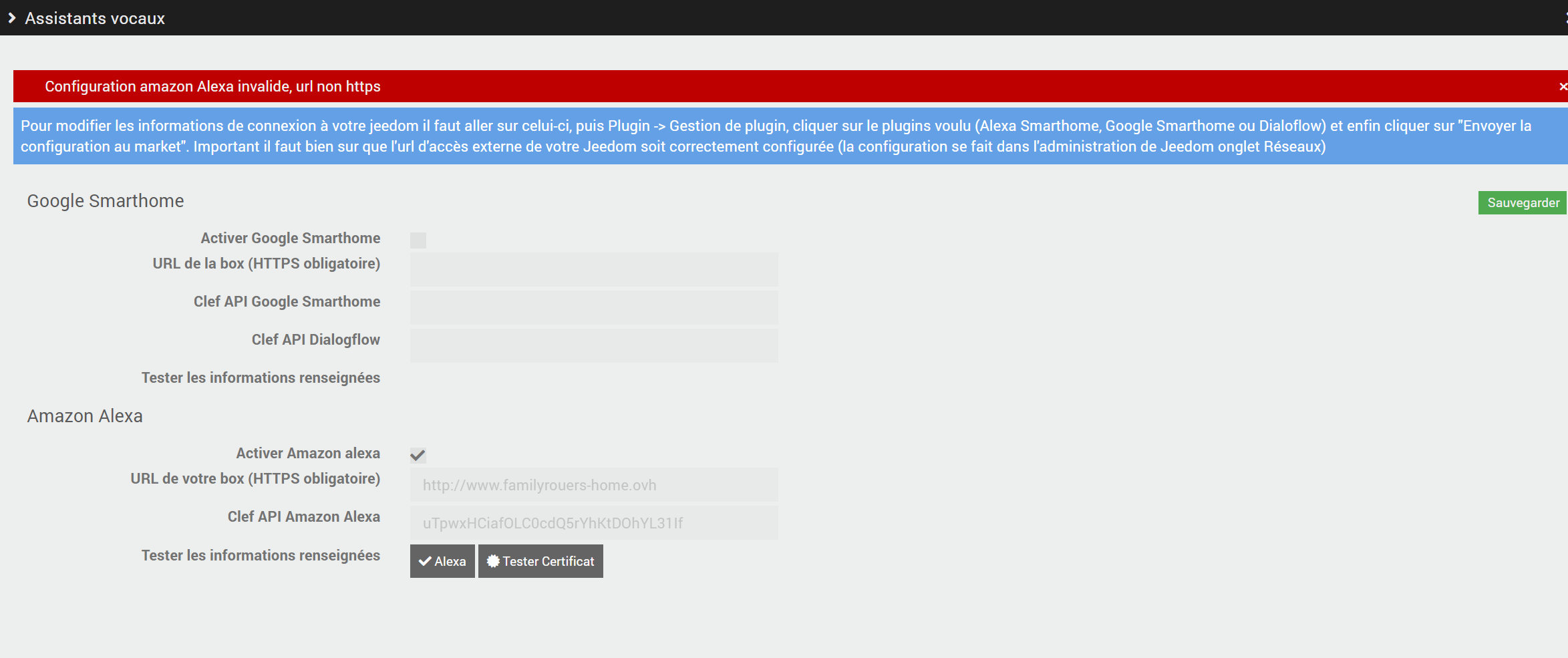Click the Clef API Google Smarthome label
Image resolution: width=1568 pixels, height=658 pixels.
[287, 302]
